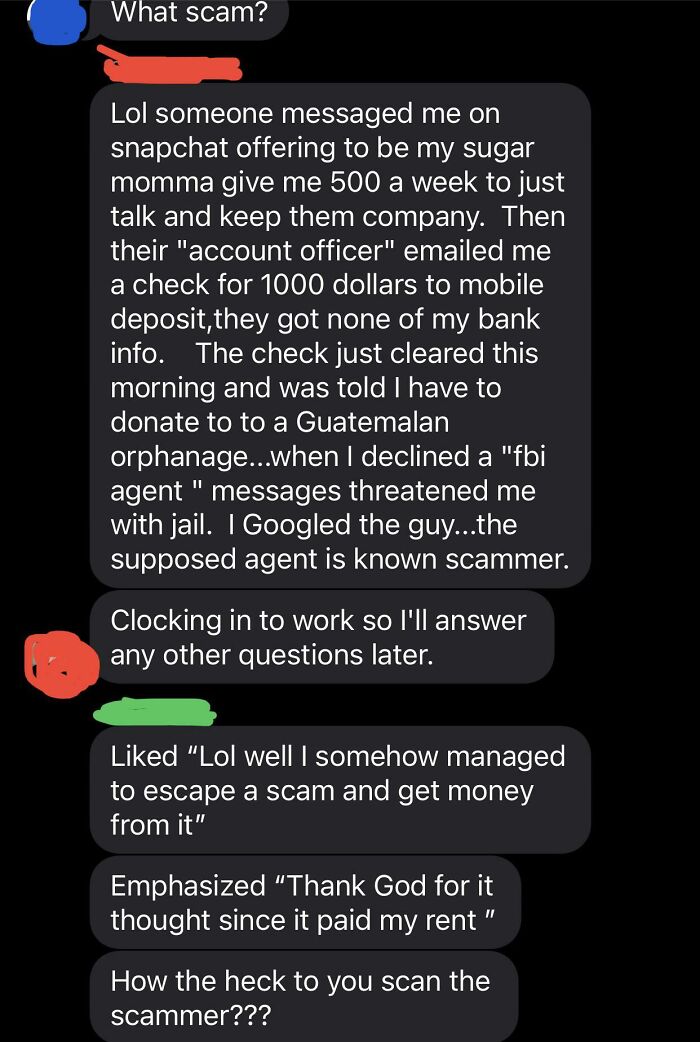
Task: Tap the "Clocking in to work" message bubble
Action: click(322, 637)
